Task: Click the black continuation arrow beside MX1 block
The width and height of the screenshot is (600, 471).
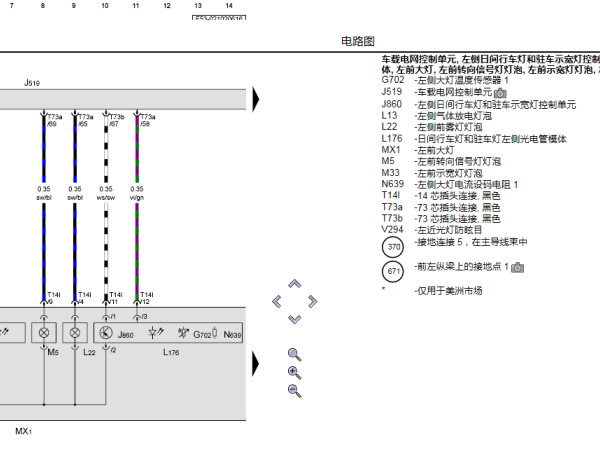Action: click(256, 363)
